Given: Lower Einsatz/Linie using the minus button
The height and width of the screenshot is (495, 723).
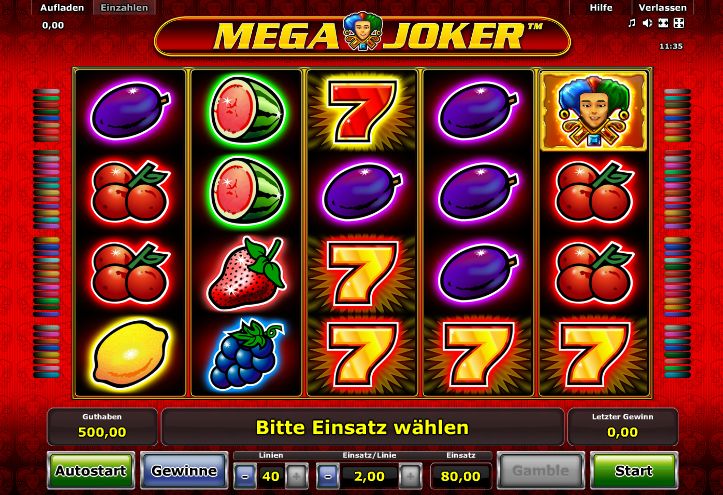Looking at the screenshot, I should [328, 476].
